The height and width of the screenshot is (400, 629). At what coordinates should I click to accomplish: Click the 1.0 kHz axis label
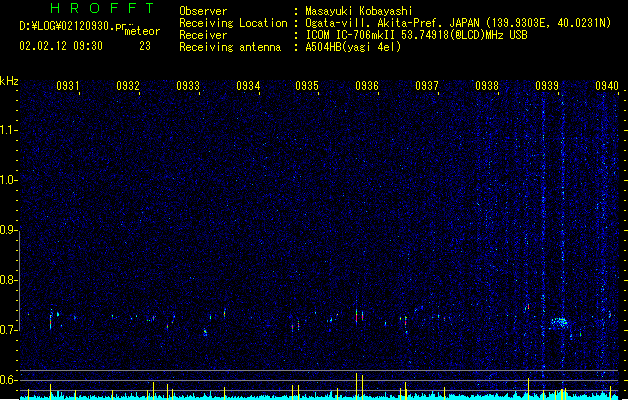[8, 180]
